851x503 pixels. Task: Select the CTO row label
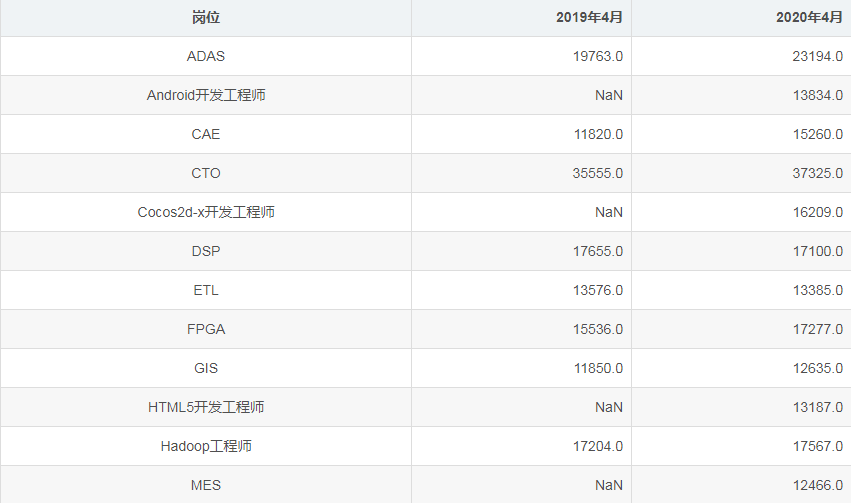(x=206, y=174)
